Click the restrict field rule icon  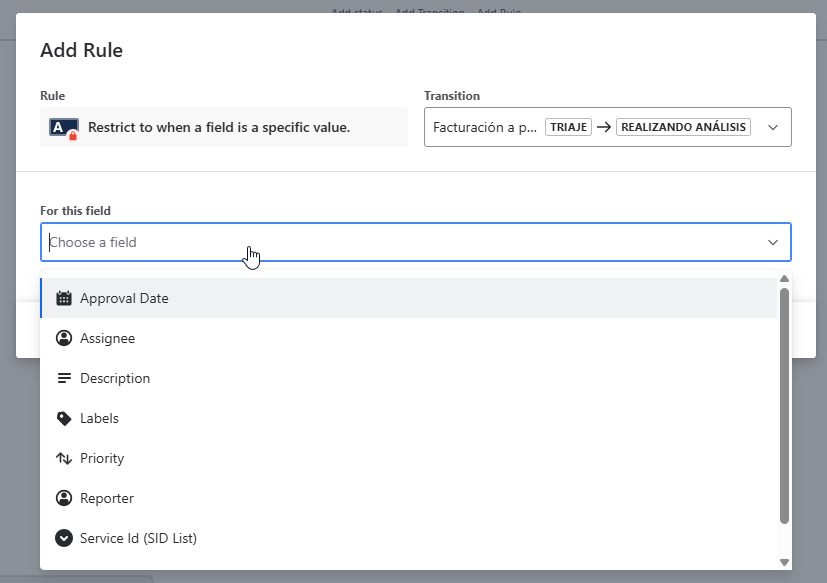pyautogui.click(x=64, y=128)
